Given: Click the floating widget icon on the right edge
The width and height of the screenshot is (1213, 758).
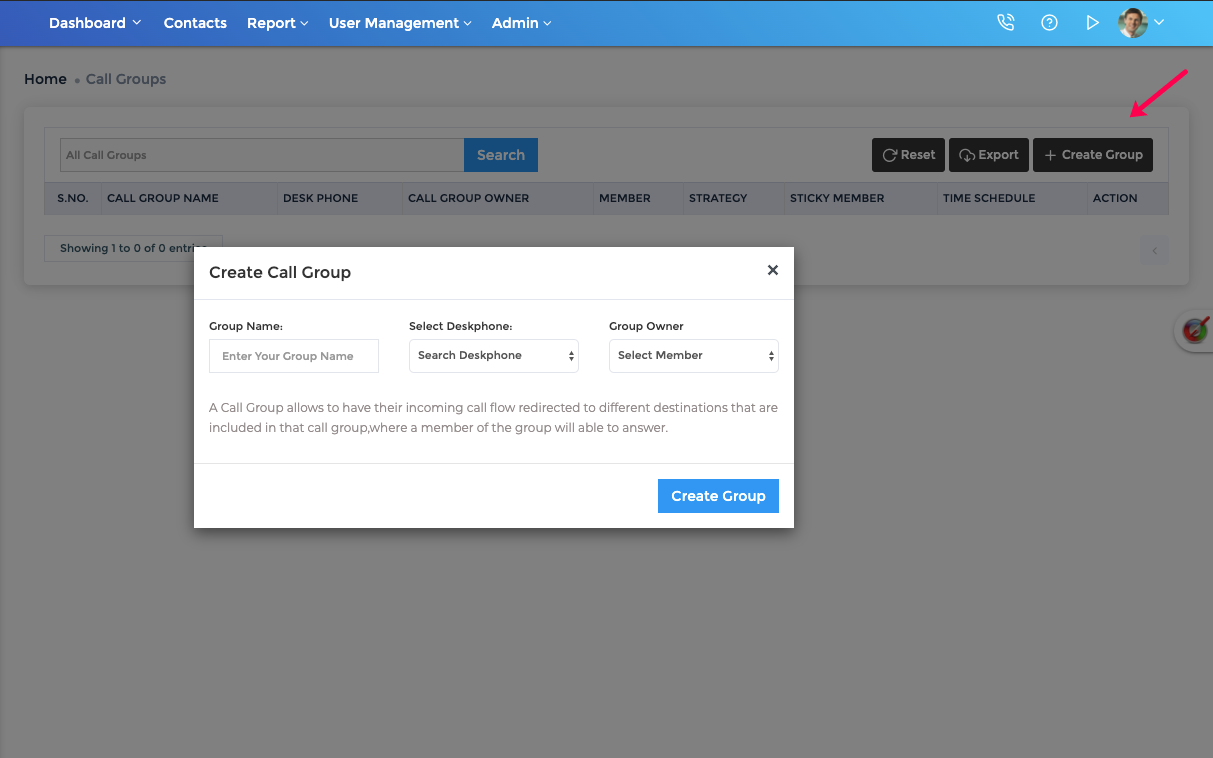Looking at the screenshot, I should click(1196, 330).
